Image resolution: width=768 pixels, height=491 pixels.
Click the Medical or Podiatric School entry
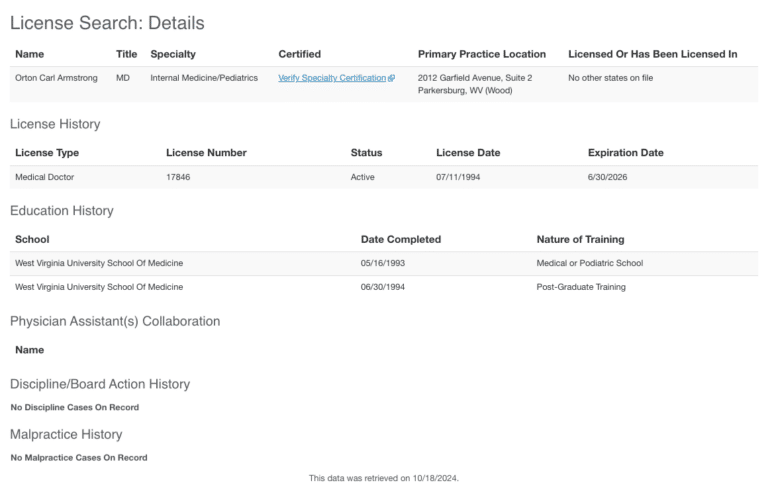click(589, 263)
